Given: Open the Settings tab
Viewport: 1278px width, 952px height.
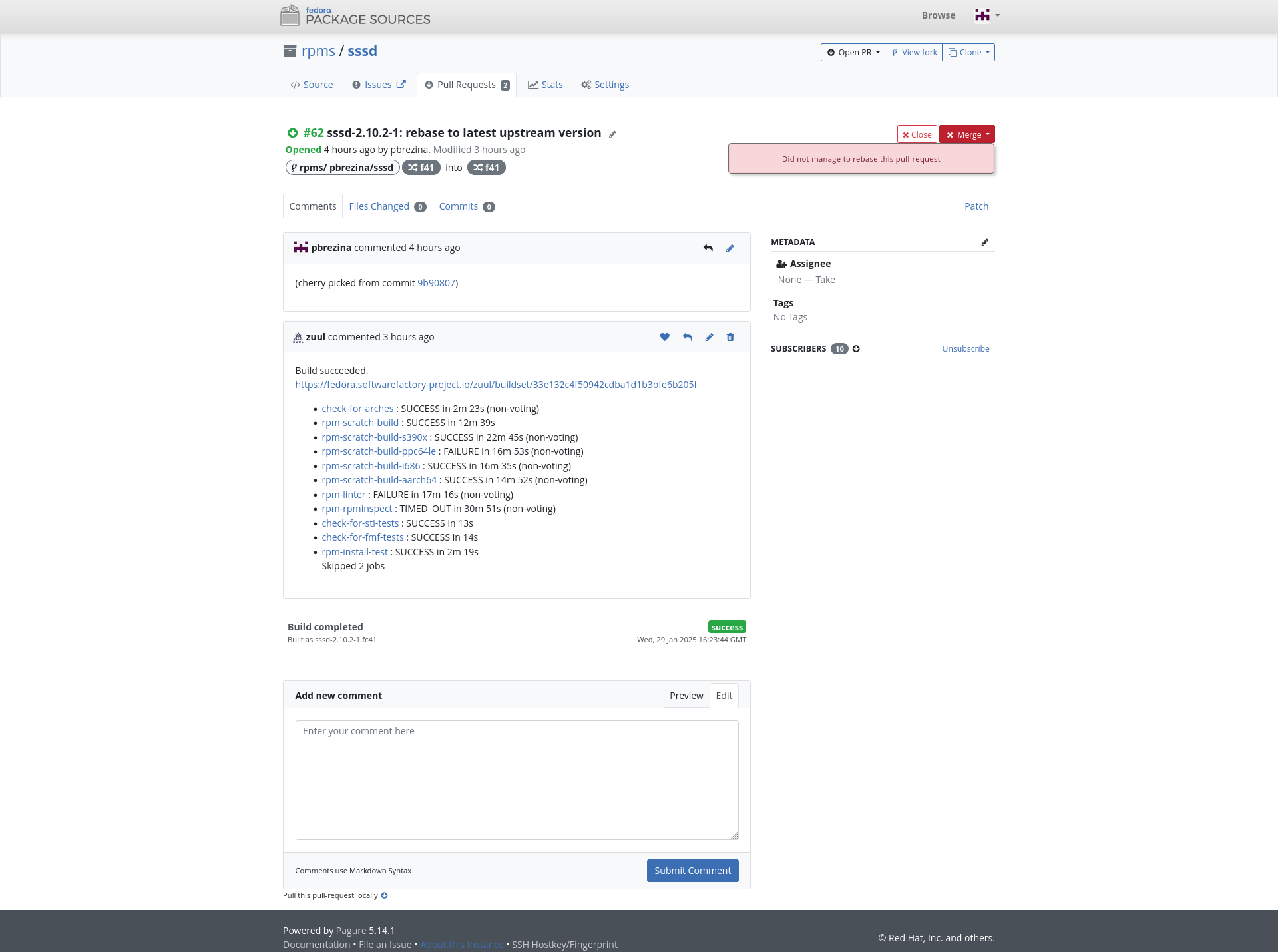Looking at the screenshot, I should (x=604, y=85).
